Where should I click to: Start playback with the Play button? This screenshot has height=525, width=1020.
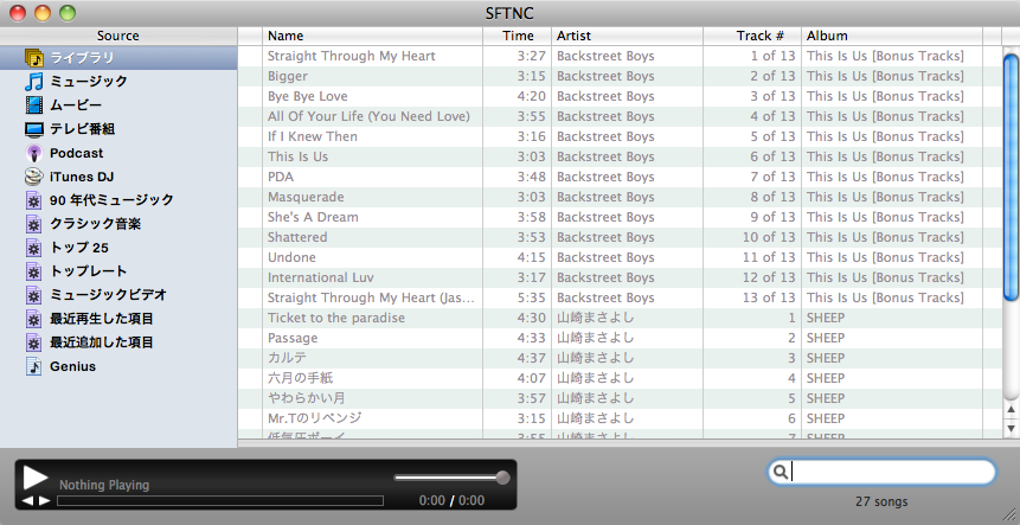[35, 477]
